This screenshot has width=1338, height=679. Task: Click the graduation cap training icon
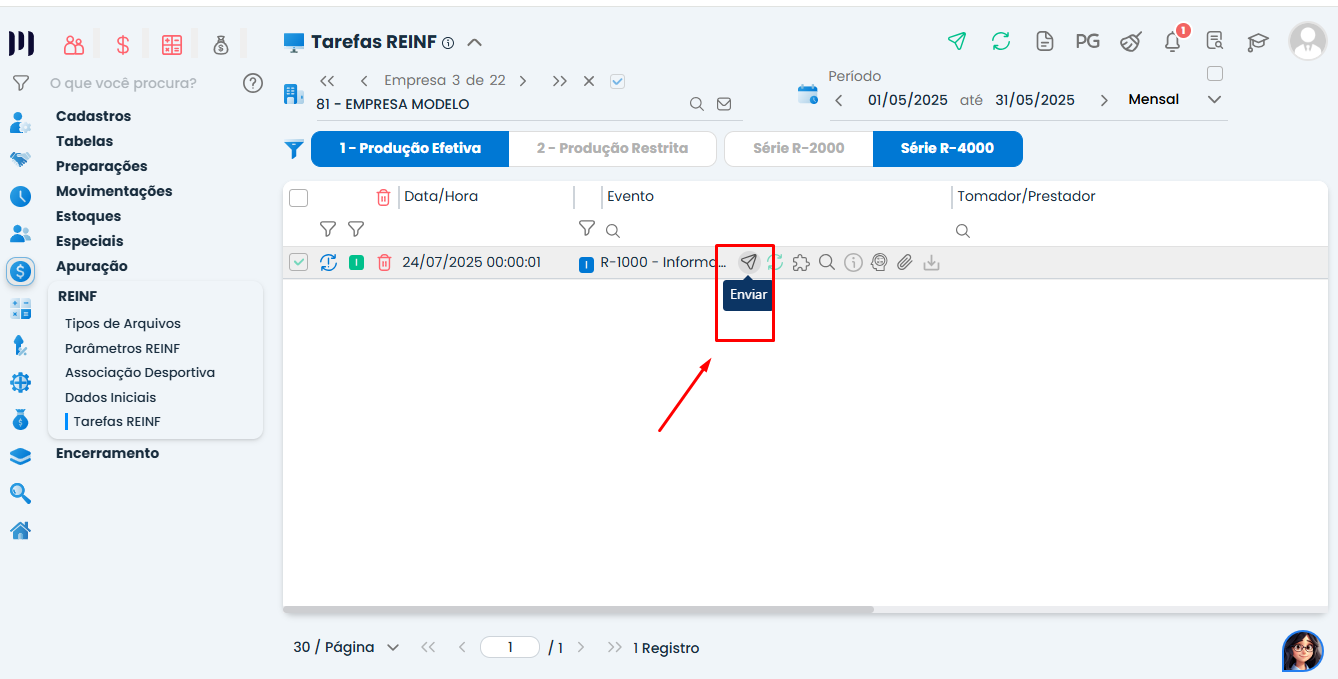click(x=1257, y=42)
